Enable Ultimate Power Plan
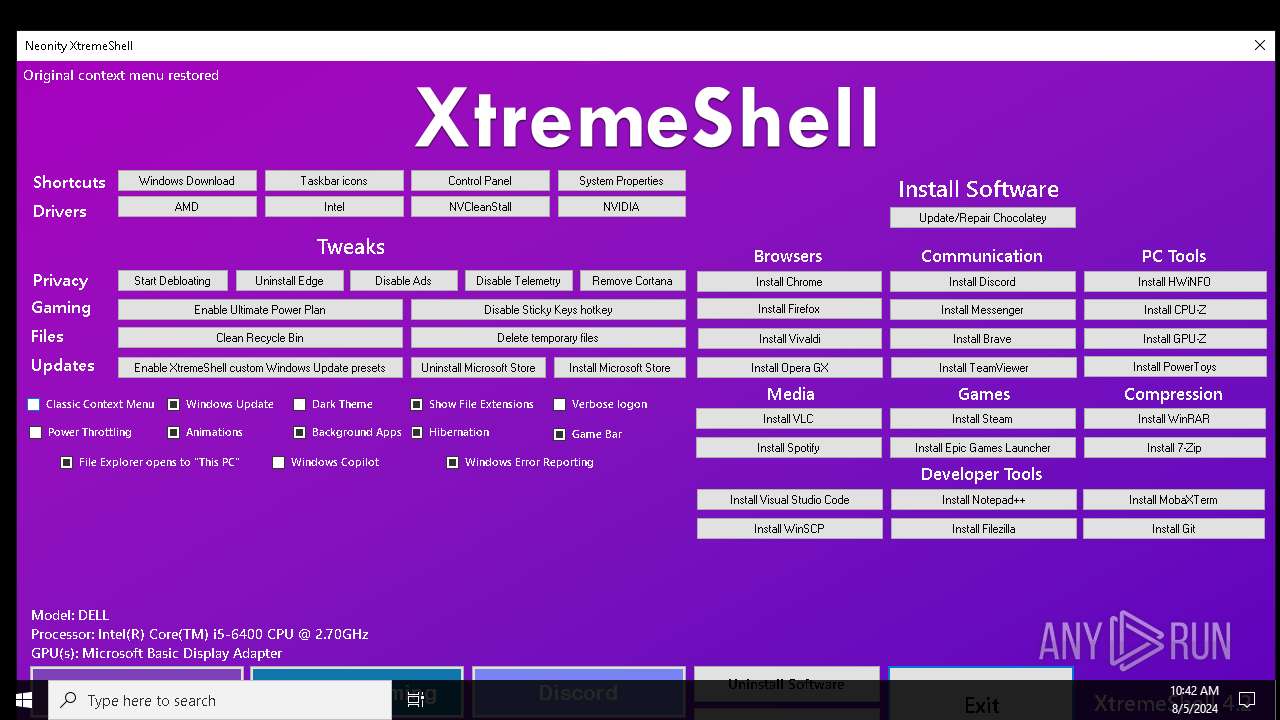 260,310
